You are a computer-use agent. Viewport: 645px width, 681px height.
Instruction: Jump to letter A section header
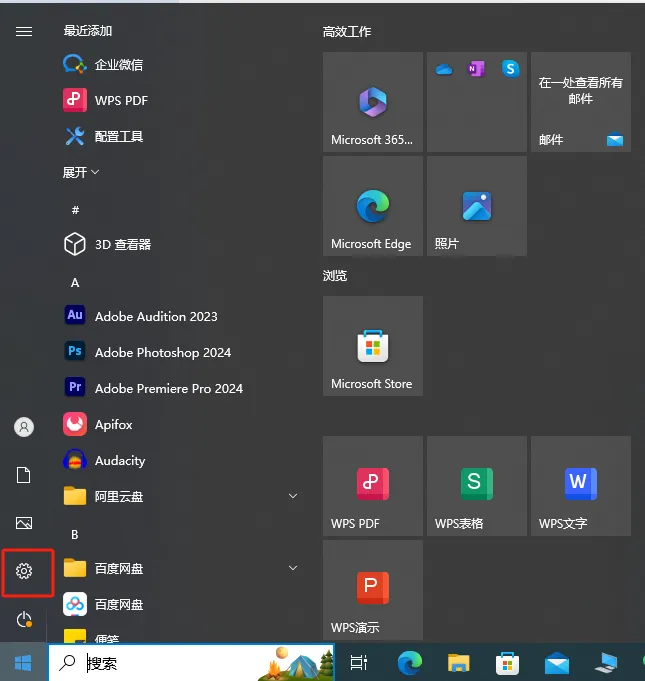click(x=75, y=283)
